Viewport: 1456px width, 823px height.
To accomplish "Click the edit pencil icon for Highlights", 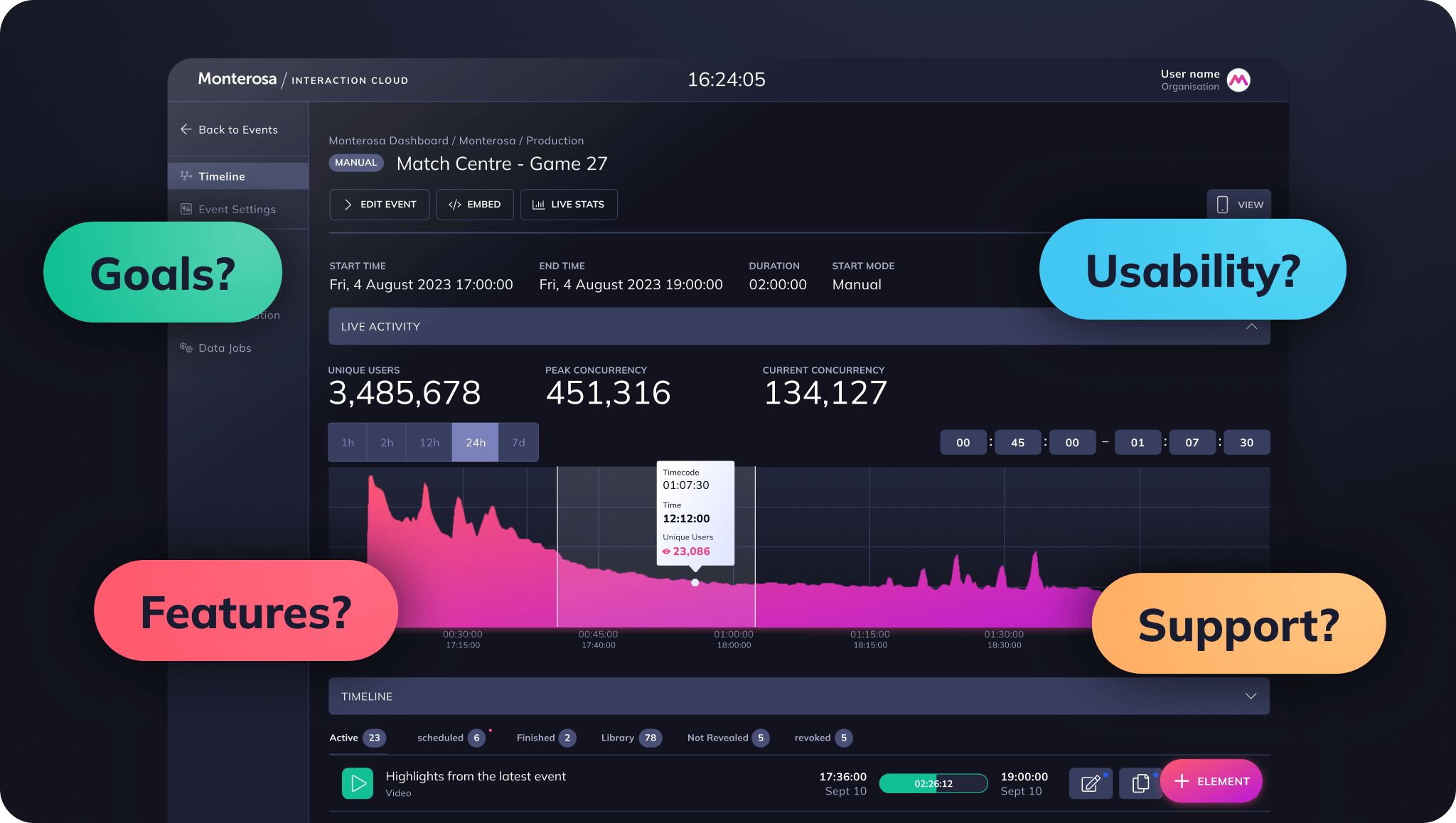I will coord(1091,783).
